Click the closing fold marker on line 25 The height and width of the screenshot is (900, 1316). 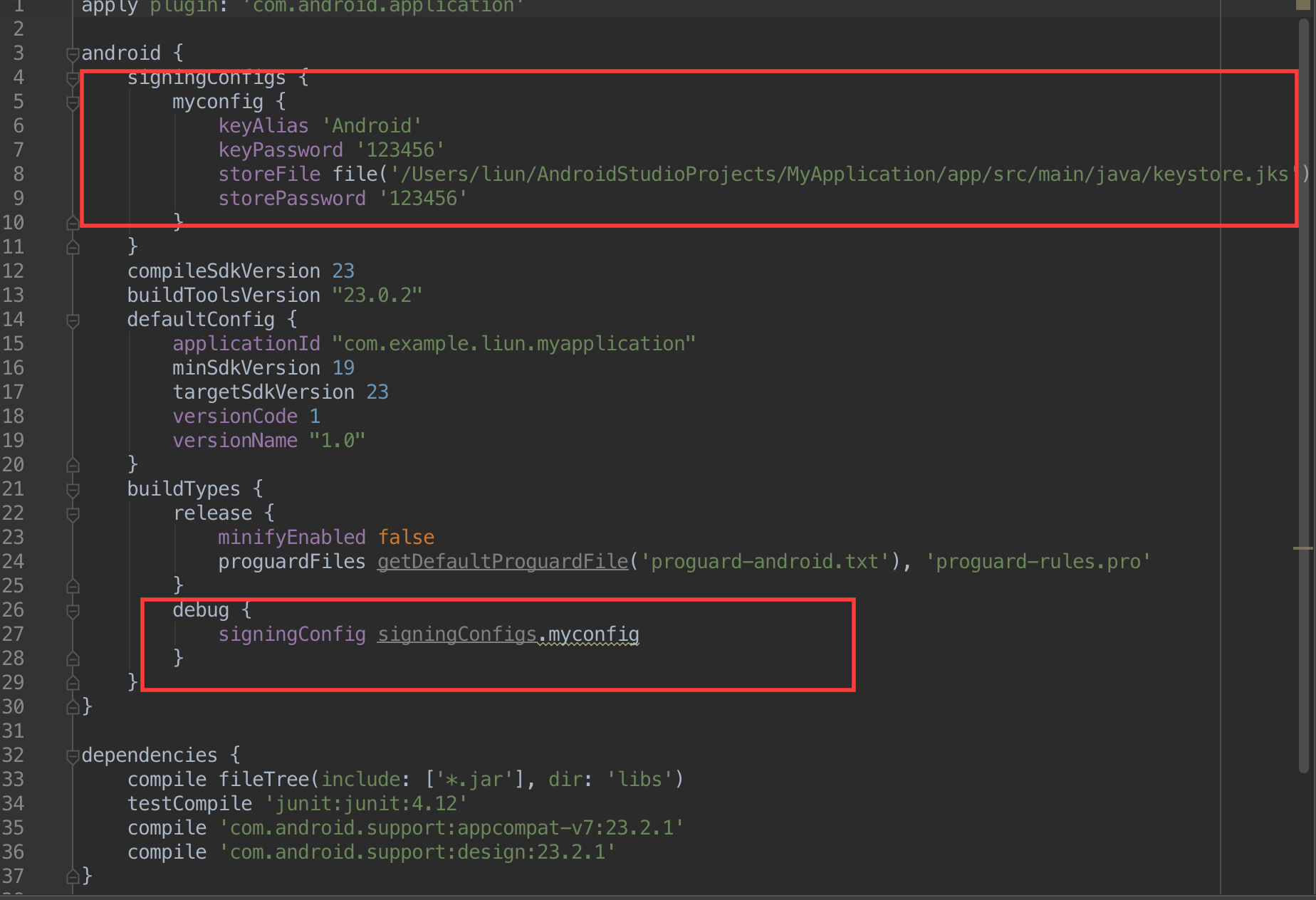[73, 586]
